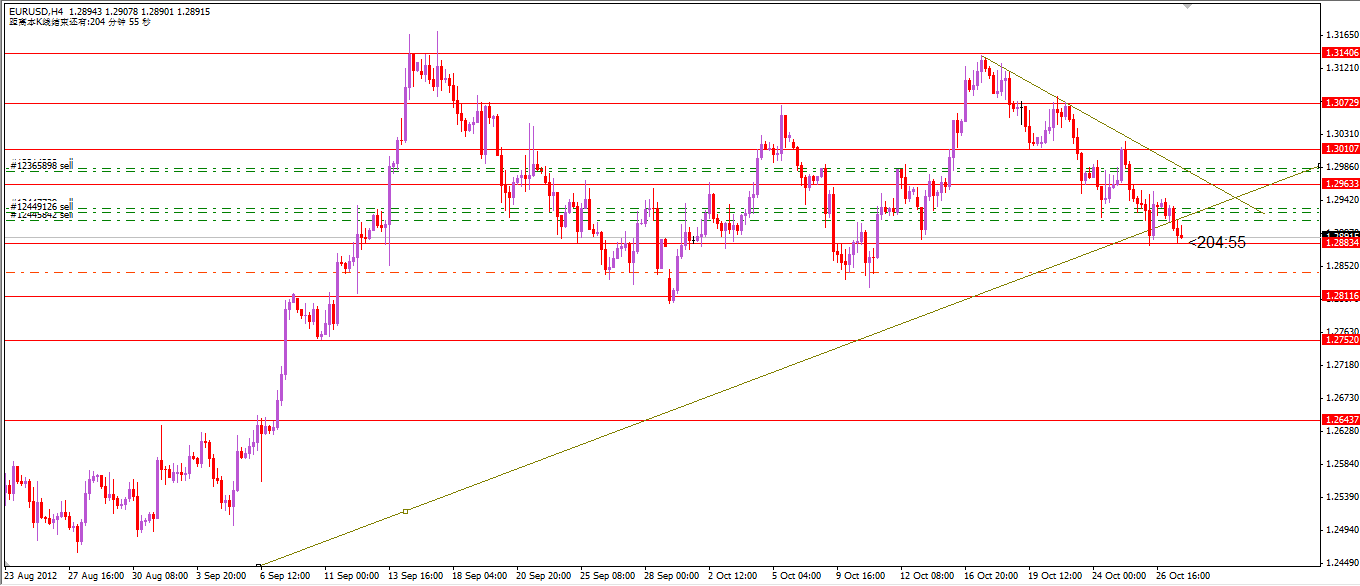Screen dimensions: 1360x586
Task: Select the trendline middle anchor square above 11 Sep
Action: (405, 511)
